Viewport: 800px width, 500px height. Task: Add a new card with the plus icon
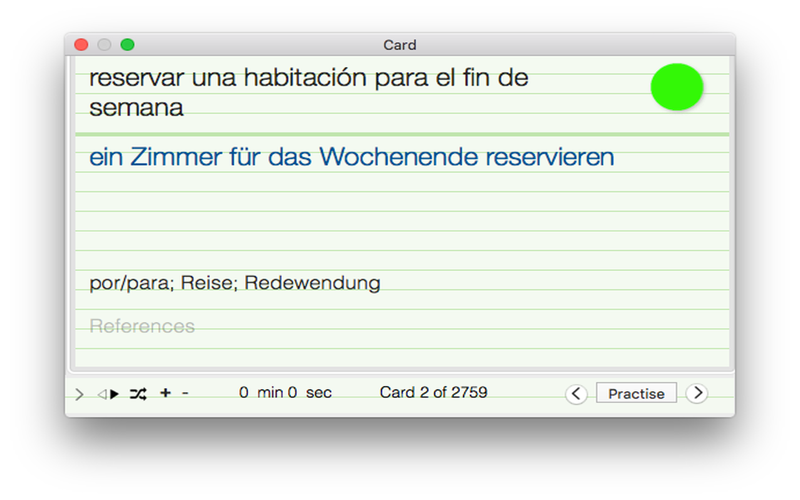coord(165,392)
